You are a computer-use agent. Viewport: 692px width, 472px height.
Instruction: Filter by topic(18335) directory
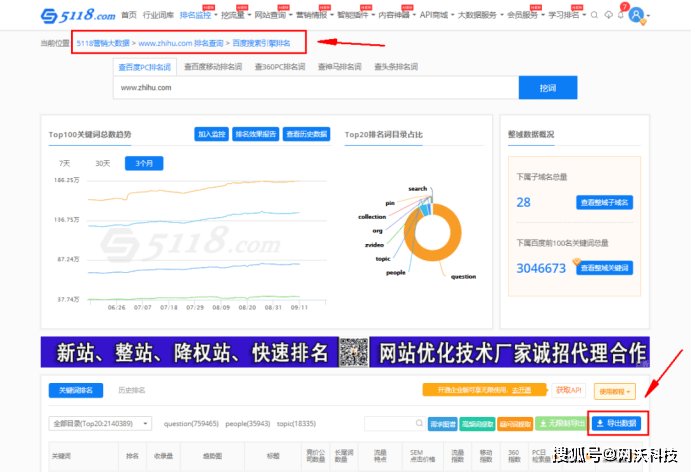click(x=296, y=423)
